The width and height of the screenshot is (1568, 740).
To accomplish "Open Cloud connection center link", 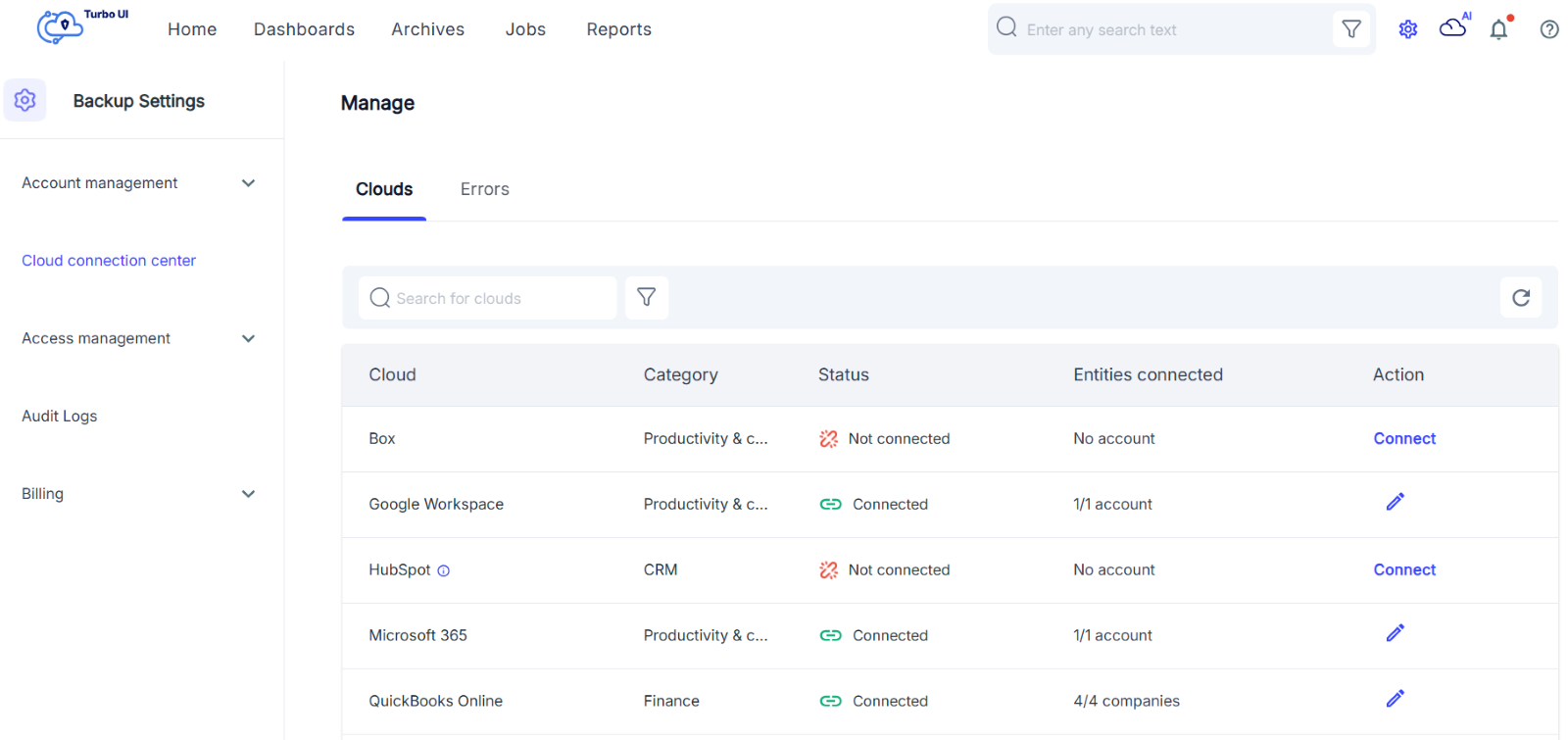I will click(x=109, y=261).
